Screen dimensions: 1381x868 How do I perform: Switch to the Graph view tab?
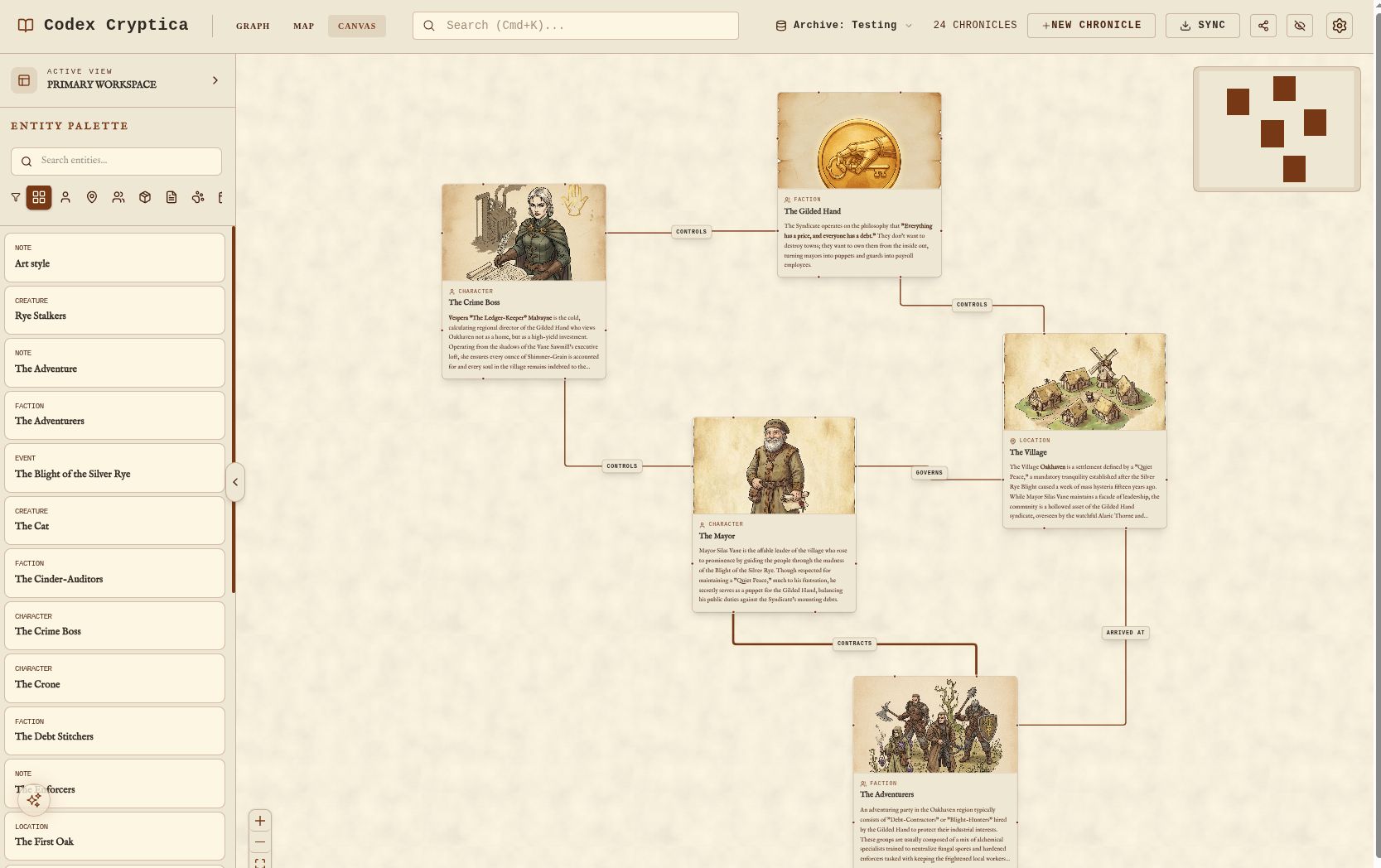click(253, 26)
